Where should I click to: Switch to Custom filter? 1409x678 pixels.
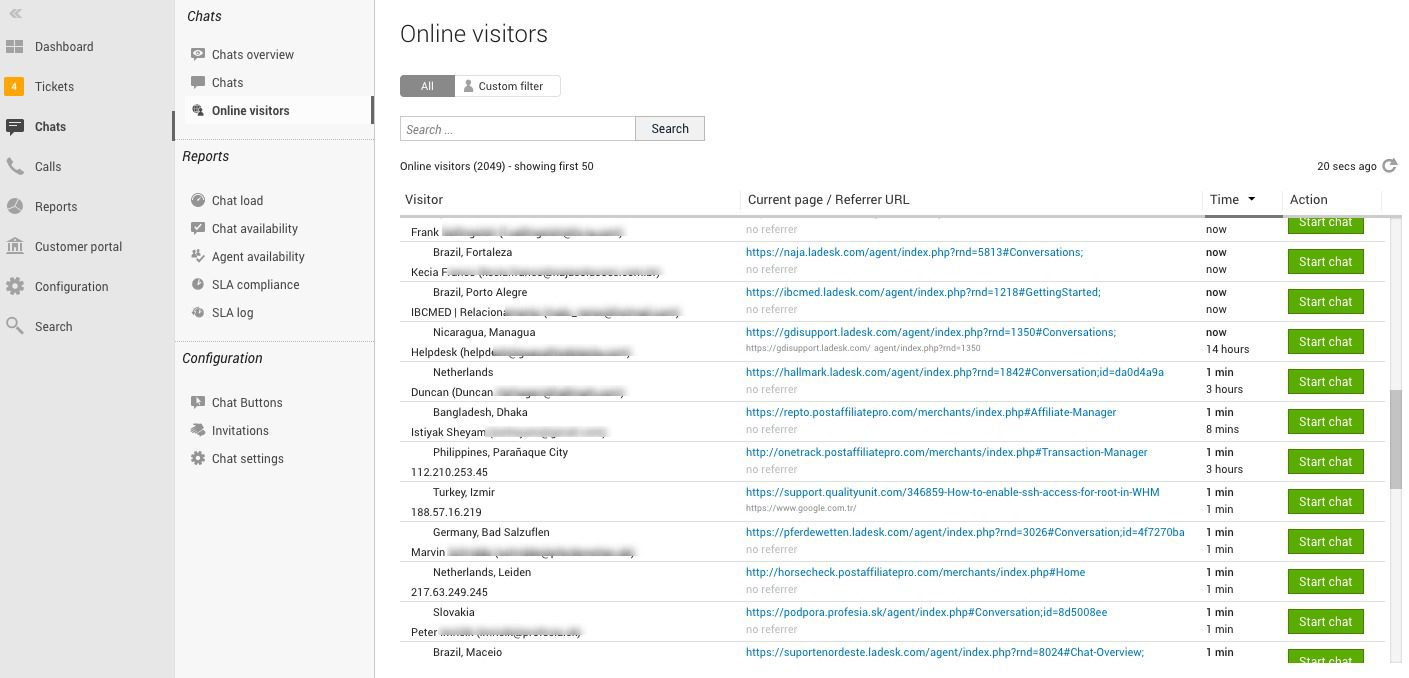(x=508, y=86)
